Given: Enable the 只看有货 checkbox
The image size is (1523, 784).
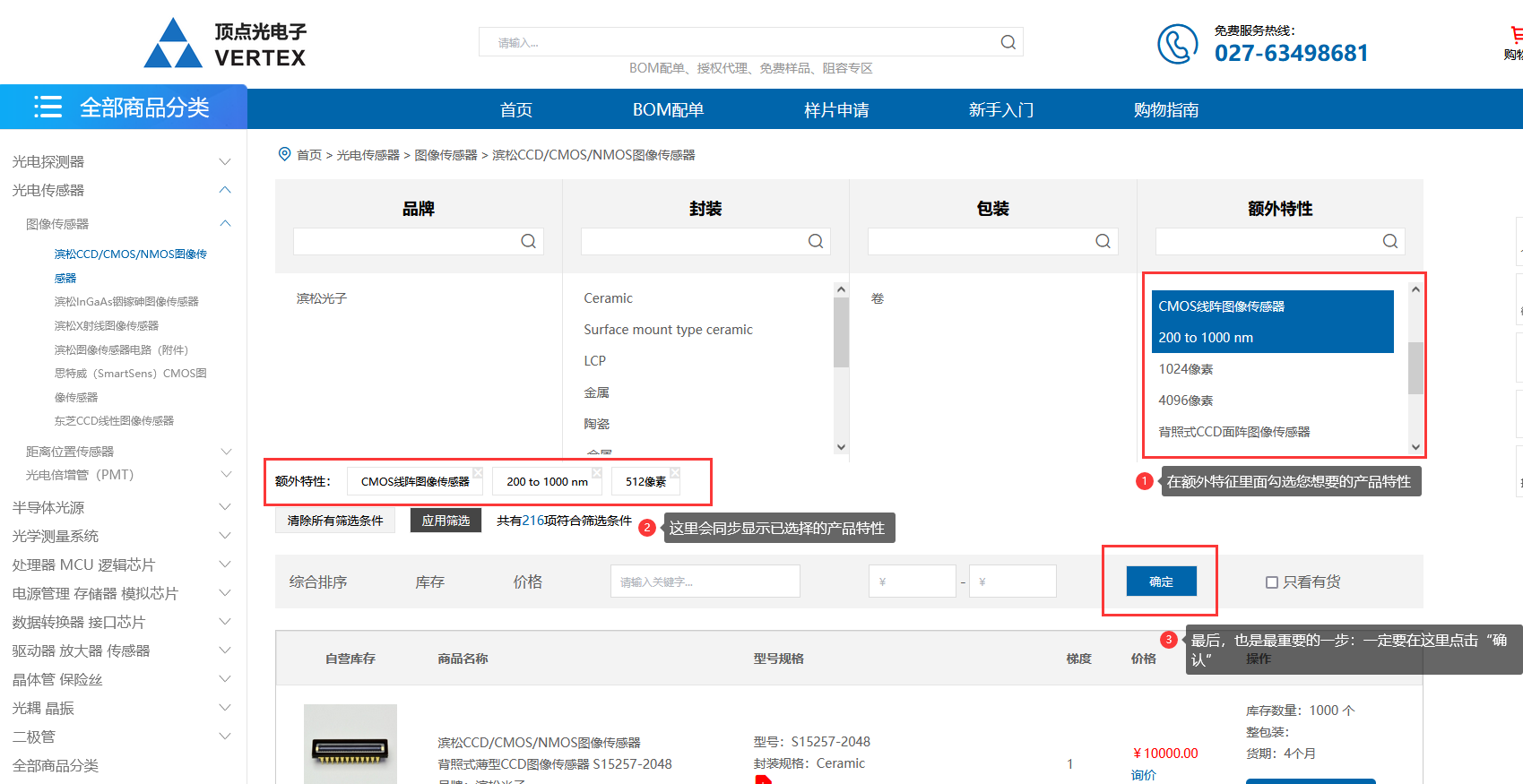Looking at the screenshot, I should point(1271,582).
